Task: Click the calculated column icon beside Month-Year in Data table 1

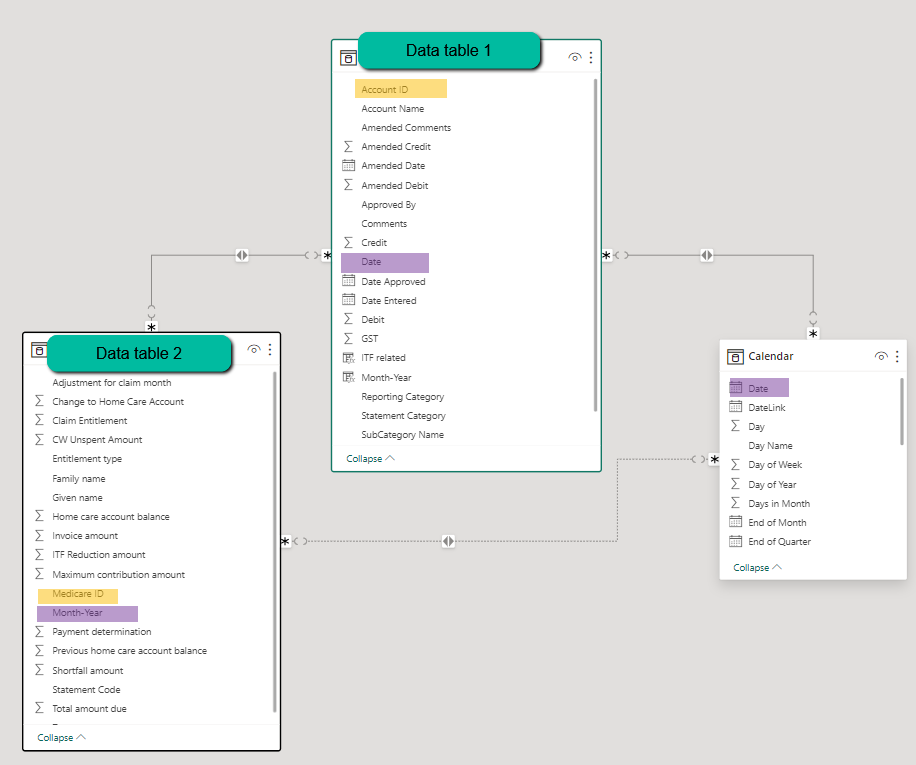Action: 348,377
